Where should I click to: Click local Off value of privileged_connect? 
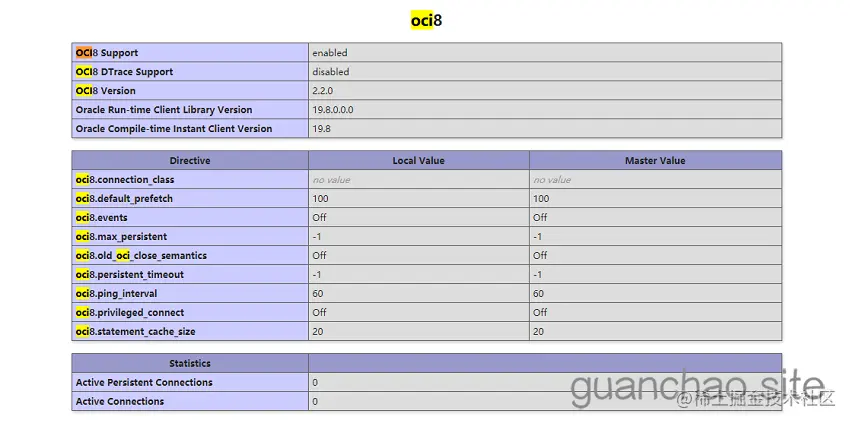point(319,312)
